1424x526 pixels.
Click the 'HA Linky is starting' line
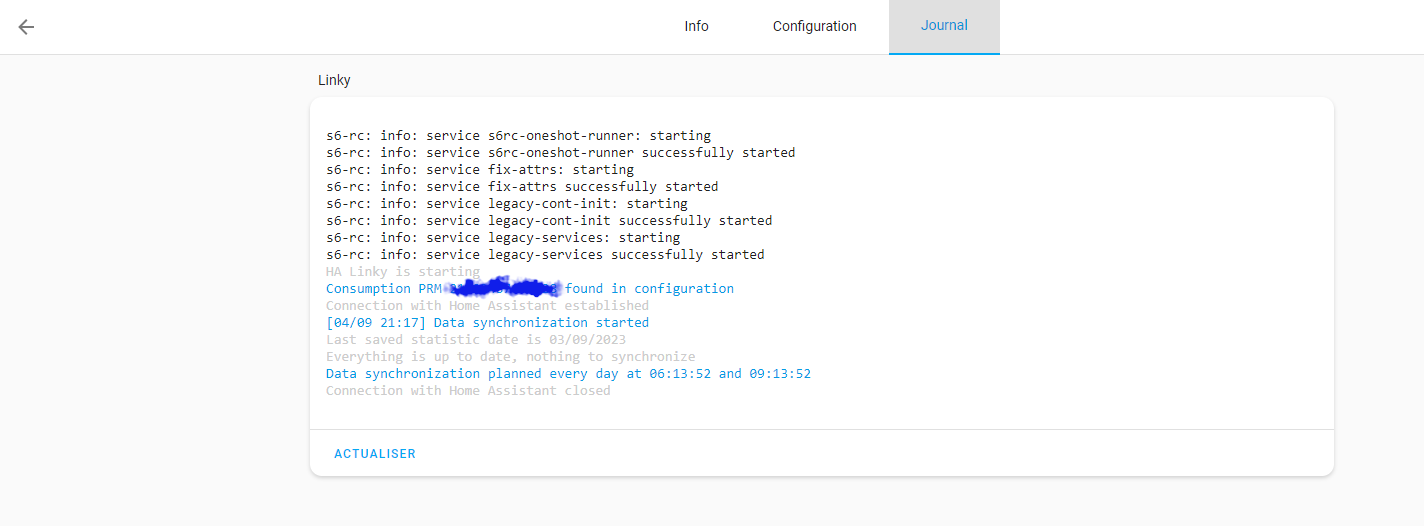pyautogui.click(x=403, y=272)
